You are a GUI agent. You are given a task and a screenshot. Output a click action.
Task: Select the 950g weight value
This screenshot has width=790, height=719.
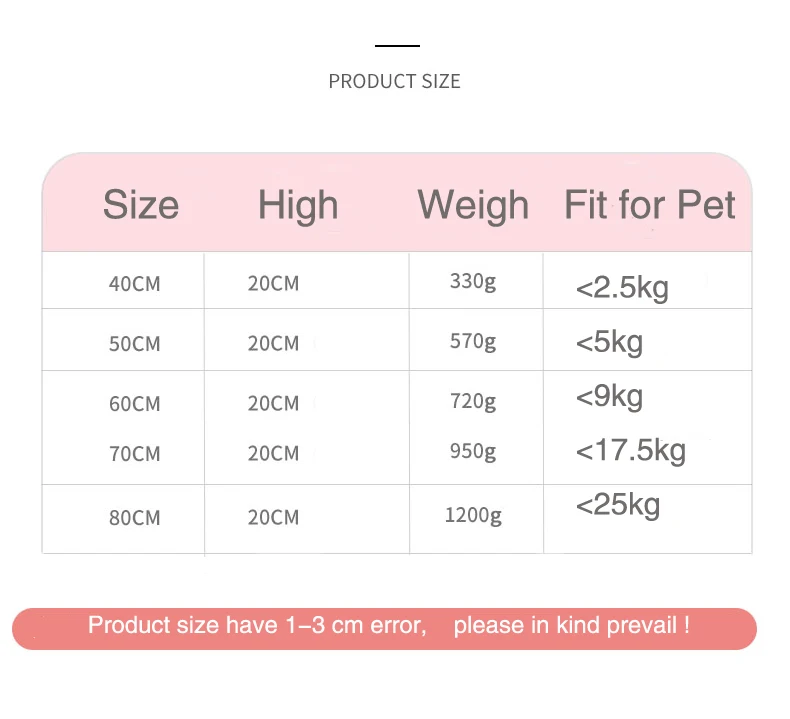(x=473, y=452)
